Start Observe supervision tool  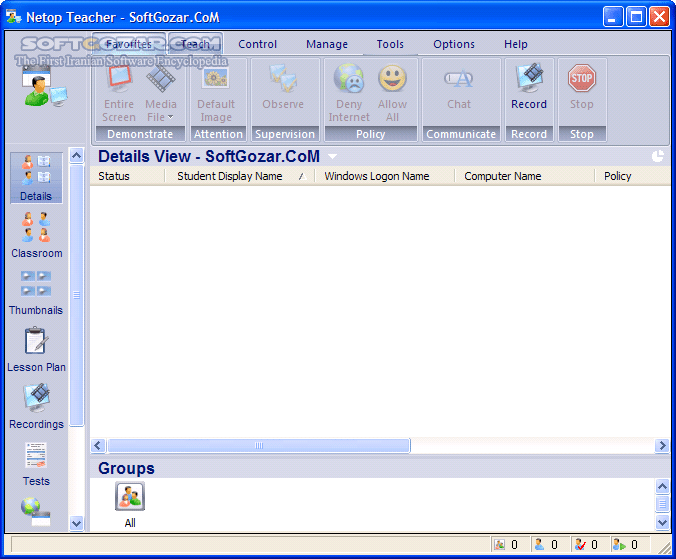283,79
